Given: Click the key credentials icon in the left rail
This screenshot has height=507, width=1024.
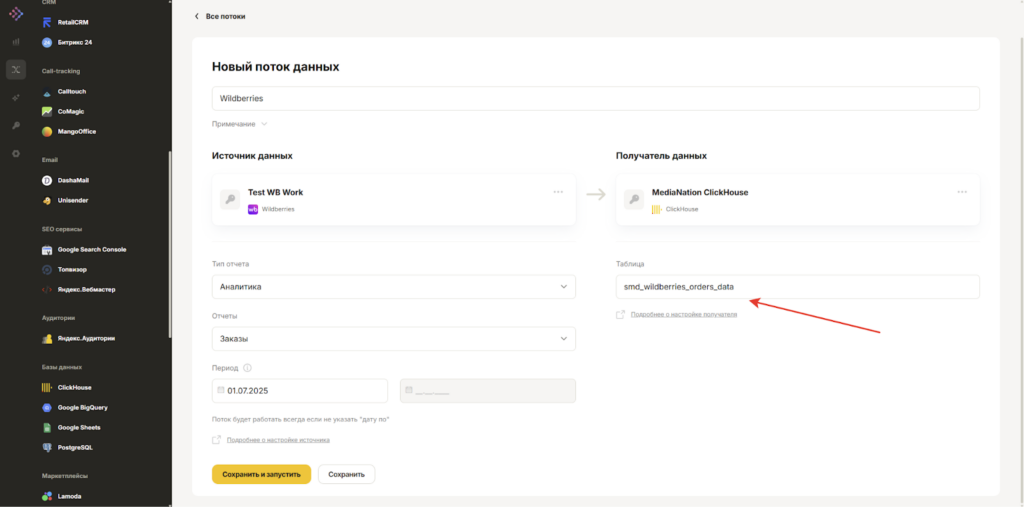Looking at the screenshot, I should tap(16, 125).
